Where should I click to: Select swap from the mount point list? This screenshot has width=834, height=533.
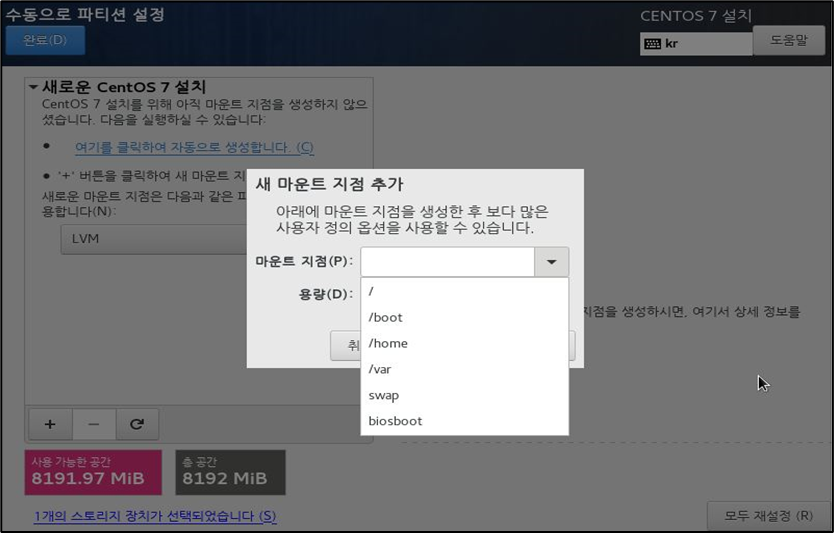464,395
